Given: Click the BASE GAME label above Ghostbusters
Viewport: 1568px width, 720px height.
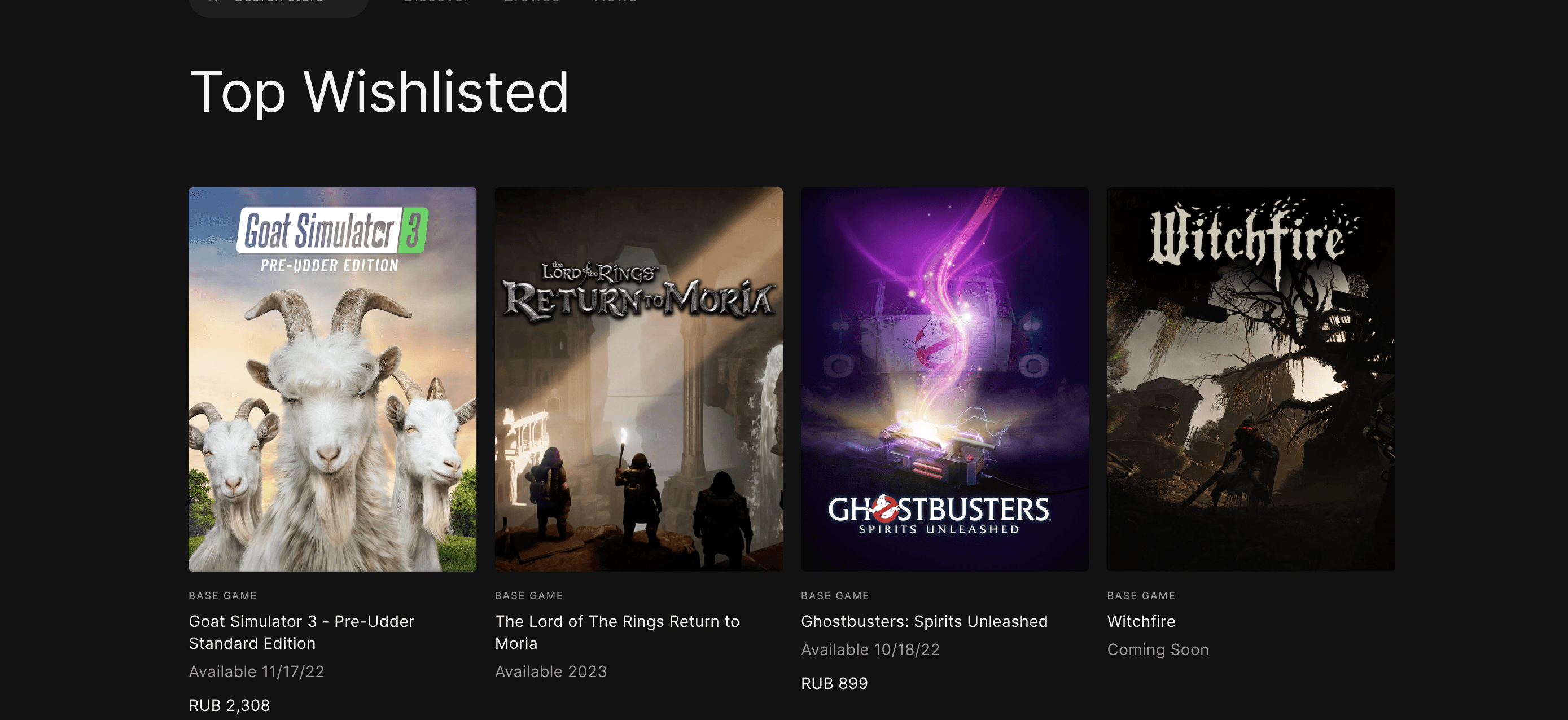Looking at the screenshot, I should (835, 596).
